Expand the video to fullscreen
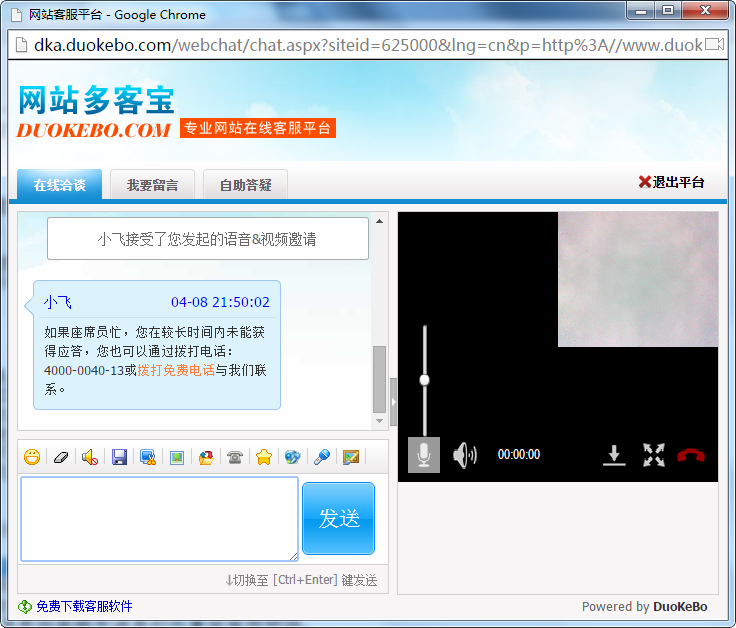 point(654,455)
